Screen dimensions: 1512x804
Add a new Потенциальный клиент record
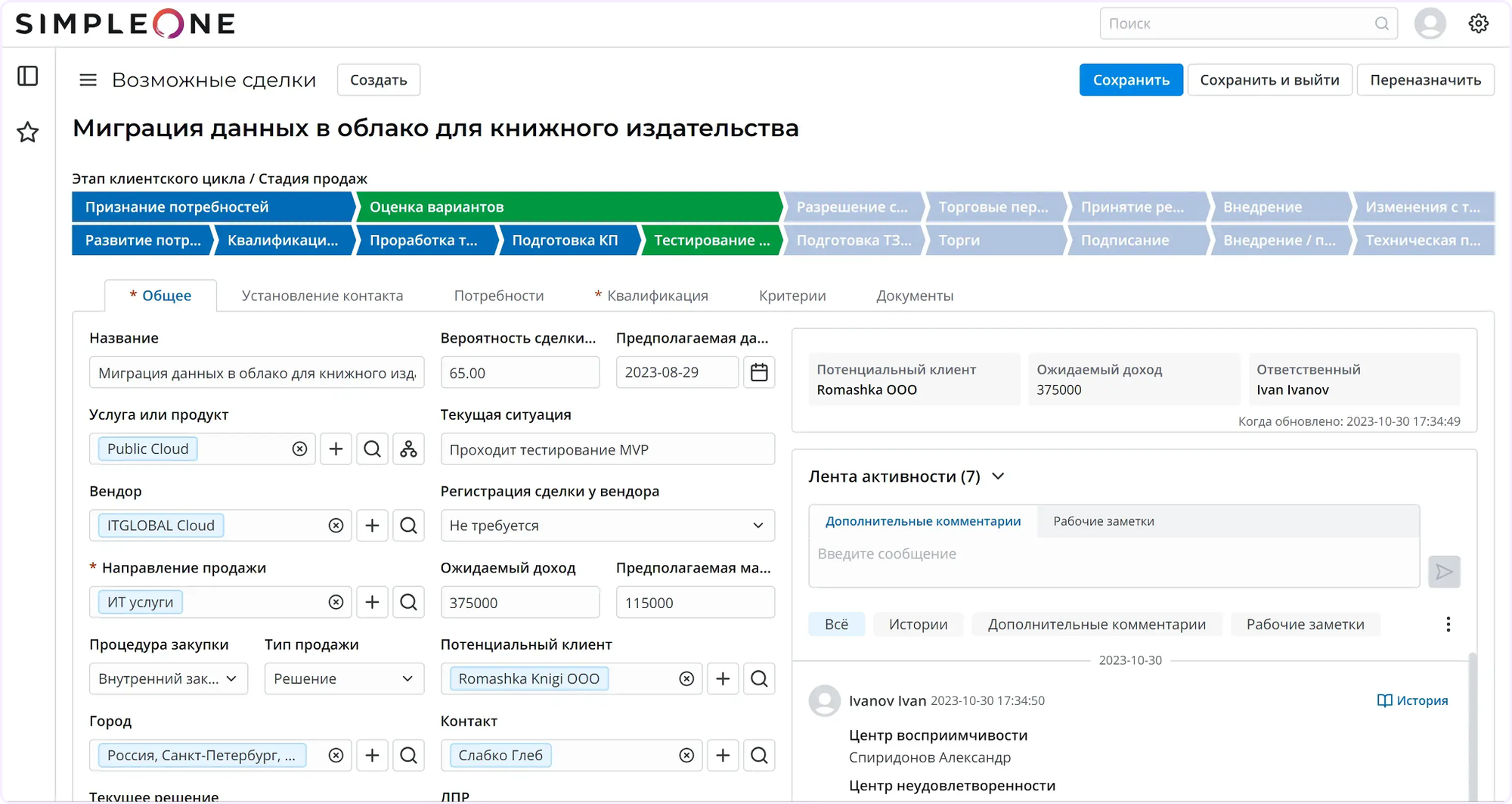[x=723, y=679]
